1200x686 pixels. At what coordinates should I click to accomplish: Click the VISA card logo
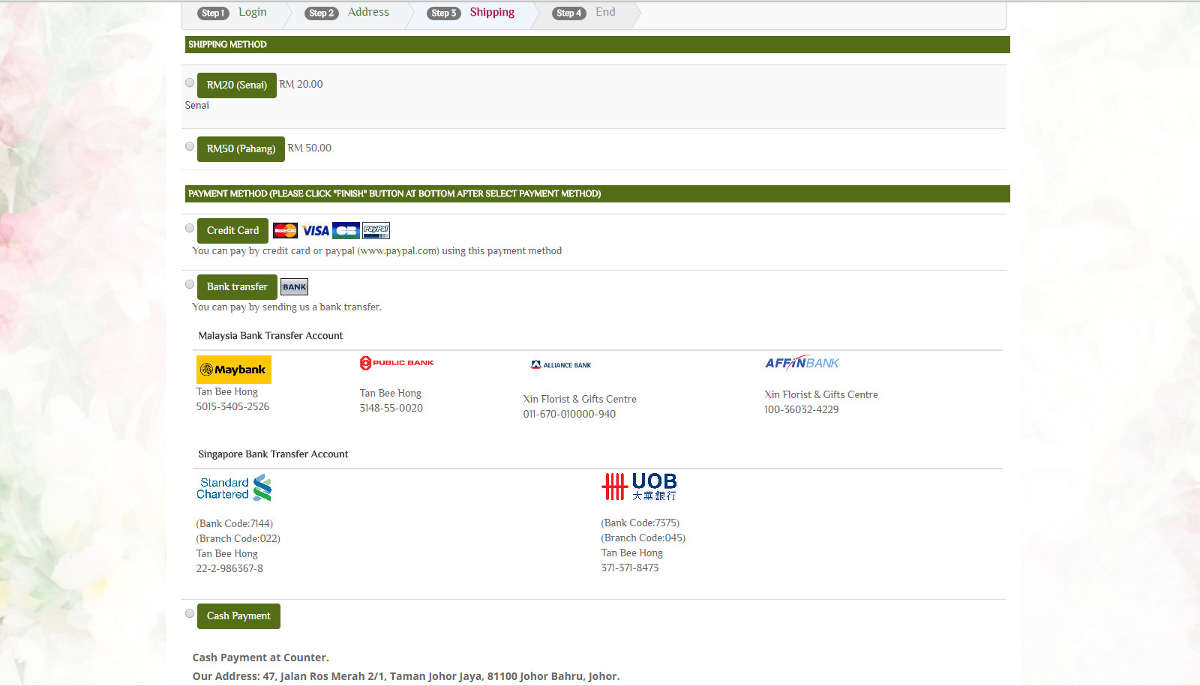[315, 230]
